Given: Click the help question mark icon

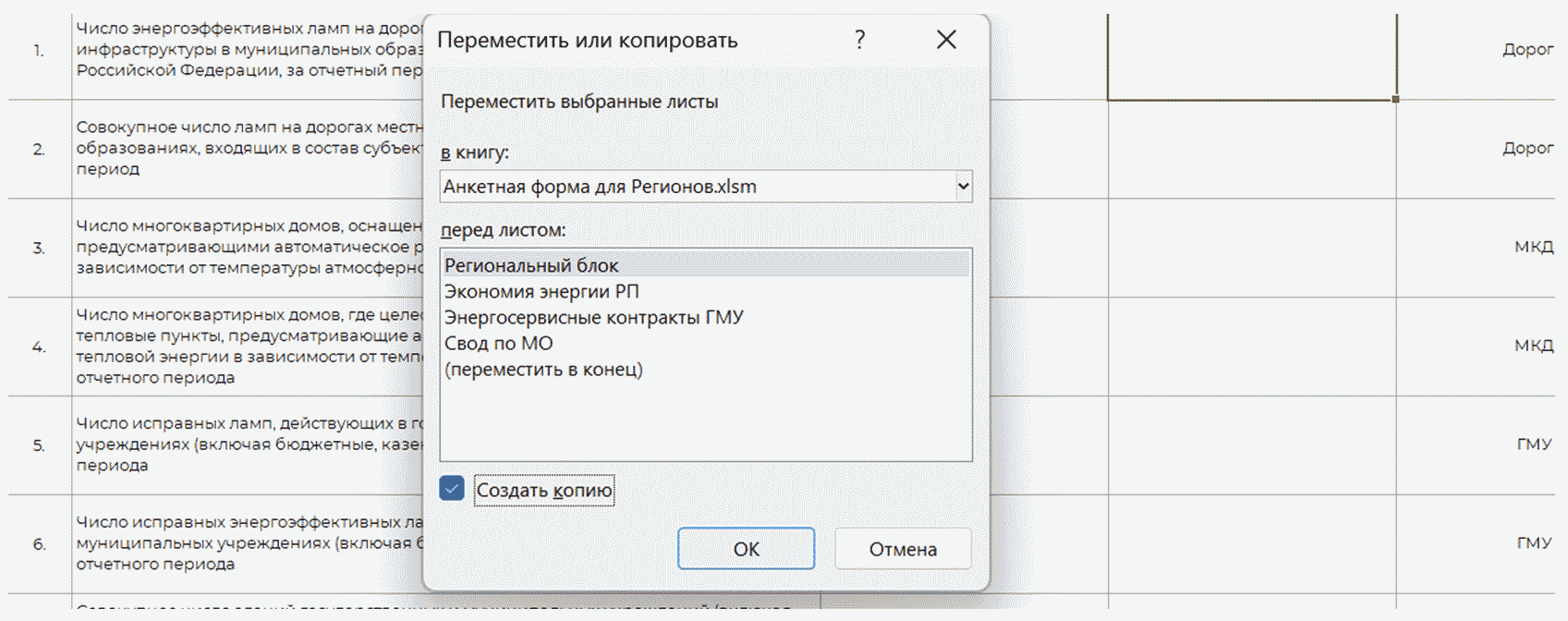Looking at the screenshot, I should (859, 40).
